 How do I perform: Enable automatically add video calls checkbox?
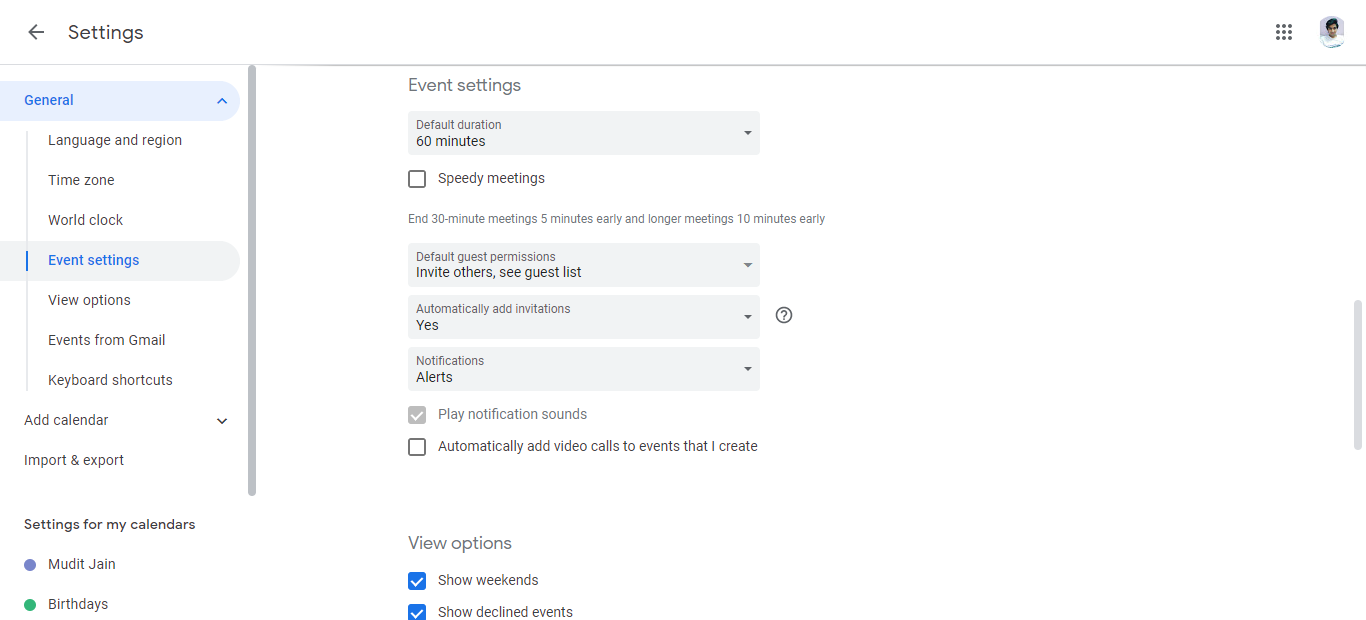click(417, 447)
